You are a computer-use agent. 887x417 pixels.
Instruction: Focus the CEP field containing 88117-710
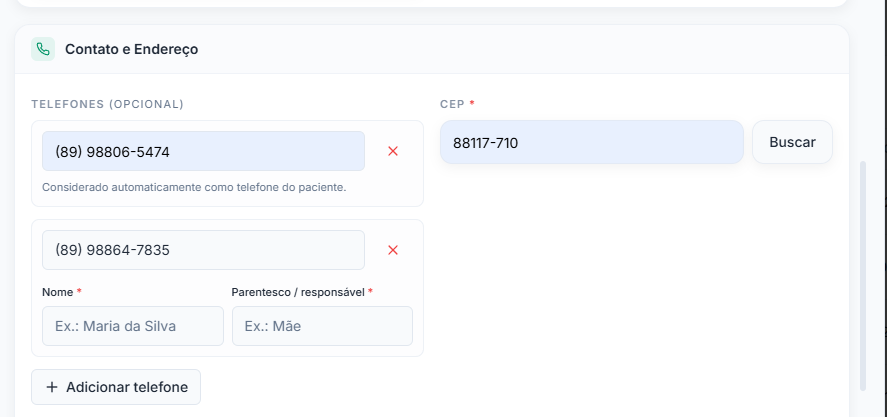pyautogui.click(x=592, y=142)
